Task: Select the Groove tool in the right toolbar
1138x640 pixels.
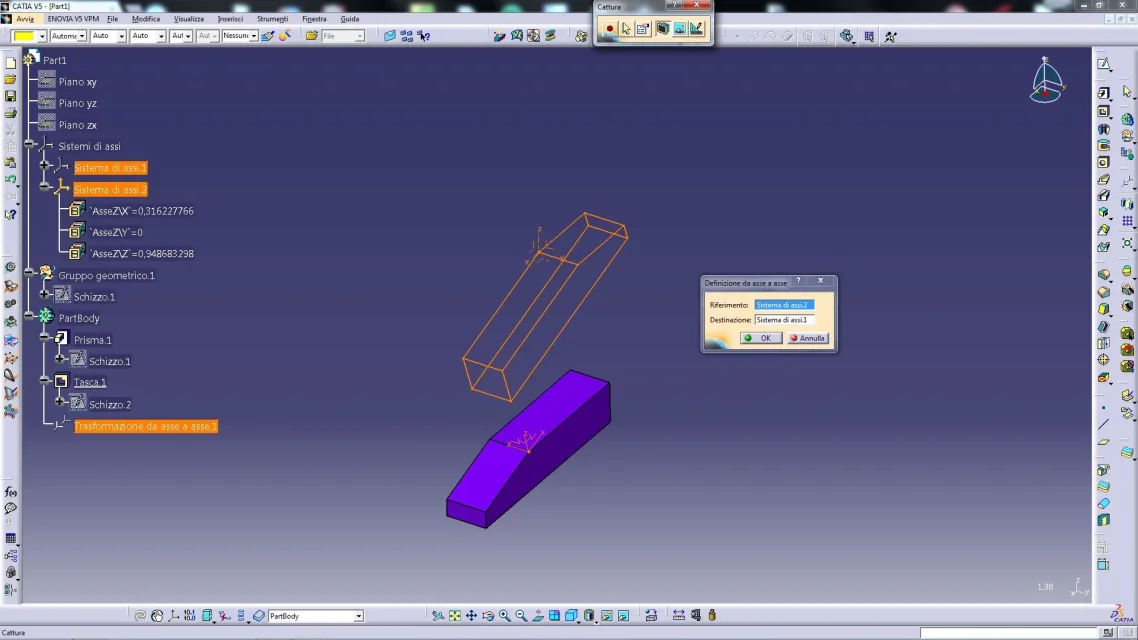Action: (1104, 146)
